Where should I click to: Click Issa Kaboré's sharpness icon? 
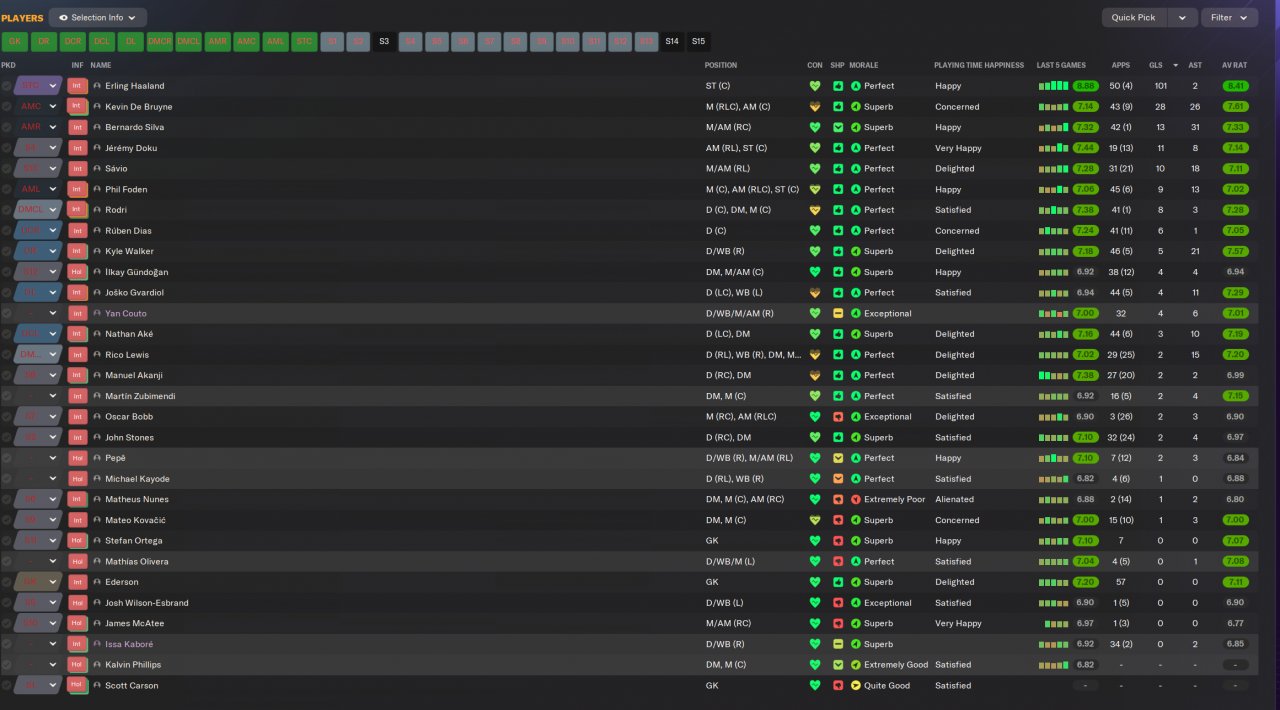coord(838,644)
